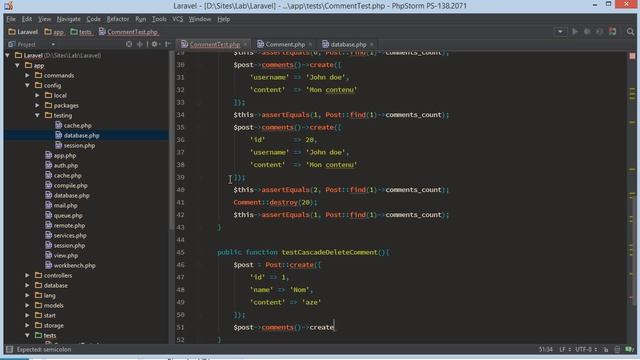Expand the controllers folder
640x360 pixels.
(27, 276)
